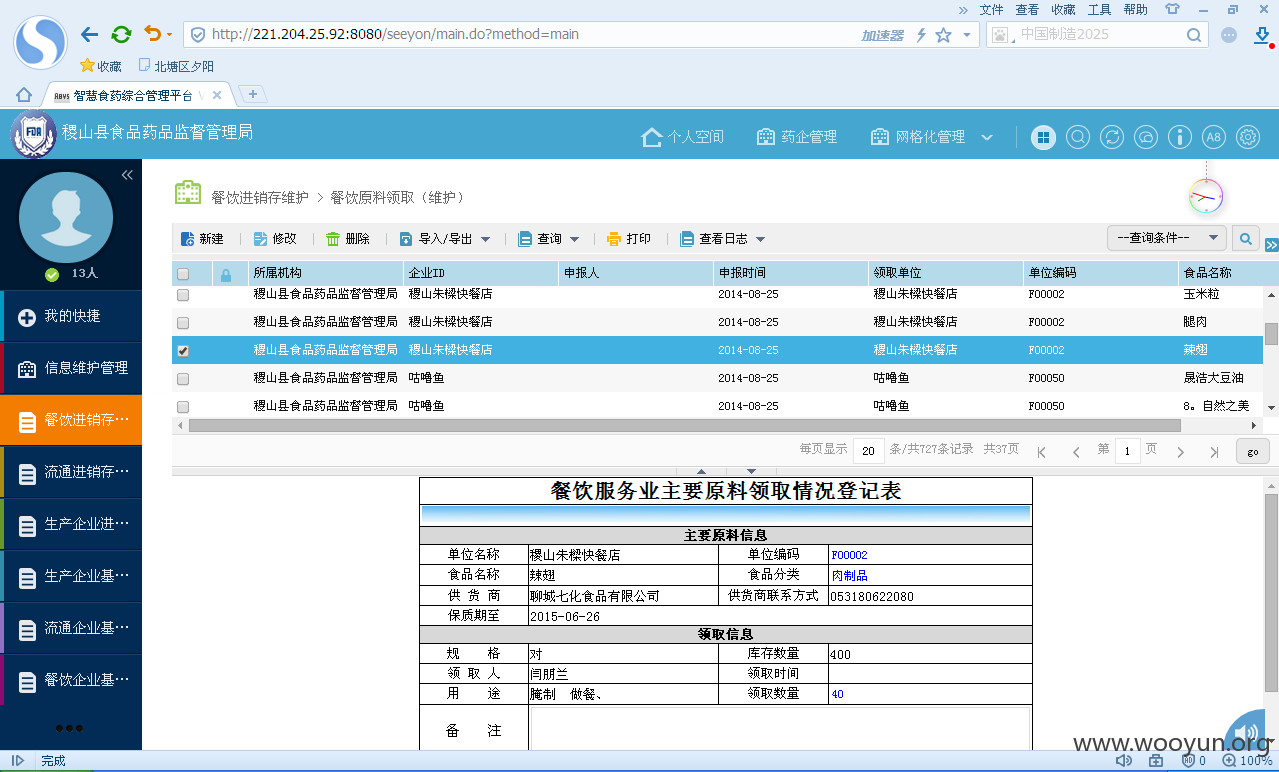Screen dimensions: 1279x772
Task: Open the four-square apps grid icon
Action: (1043, 137)
